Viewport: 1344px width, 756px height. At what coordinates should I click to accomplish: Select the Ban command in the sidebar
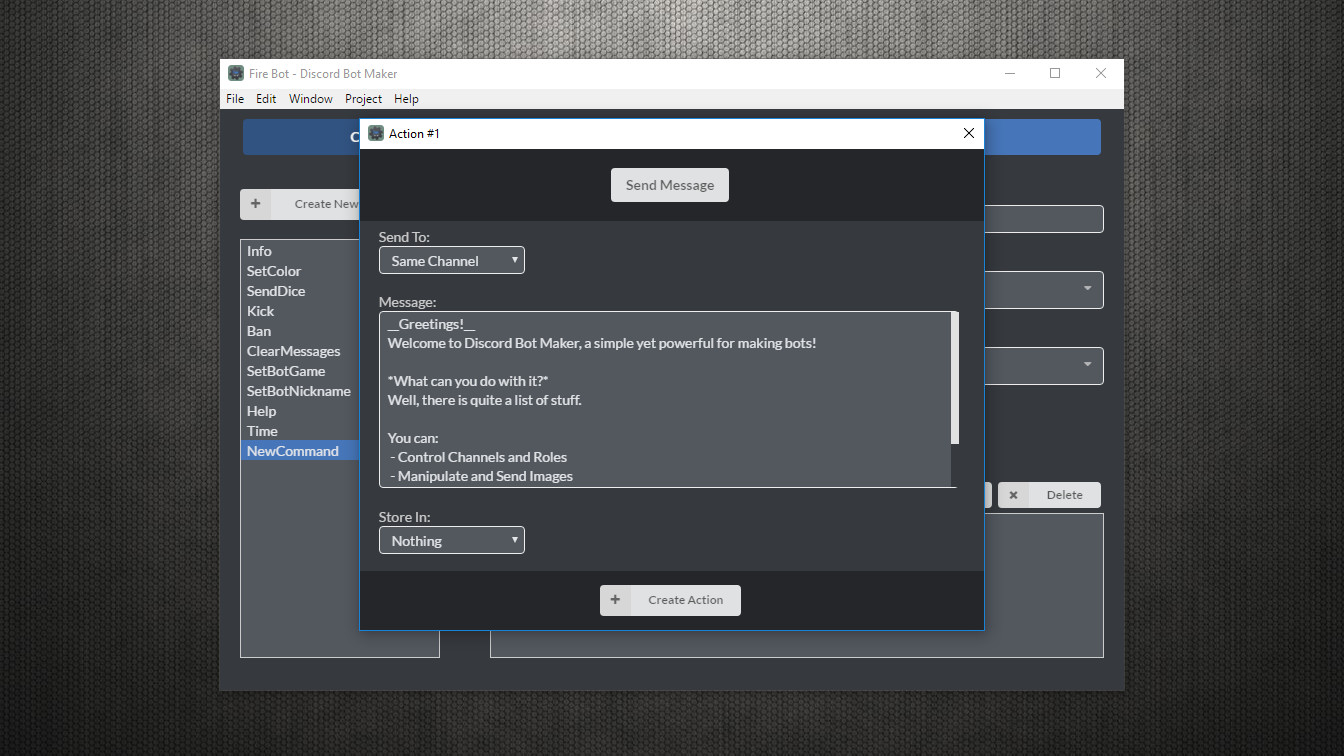pyautogui.click(x=258, y=330)
